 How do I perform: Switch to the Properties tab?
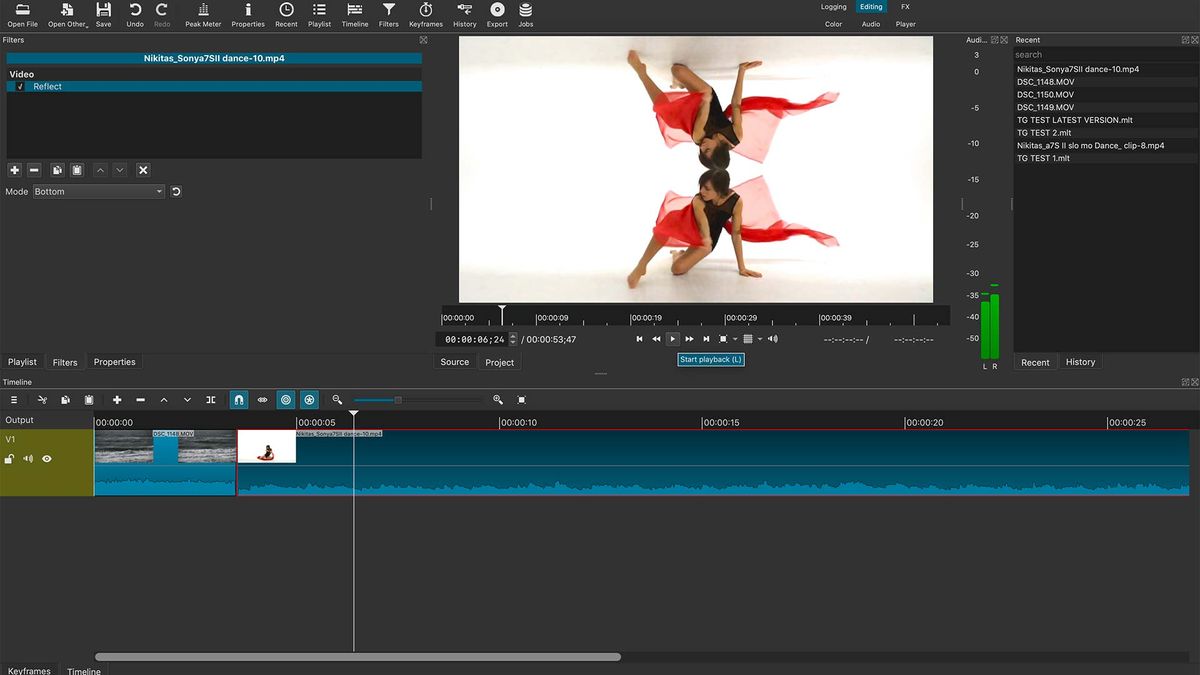(x=114, y=362)
